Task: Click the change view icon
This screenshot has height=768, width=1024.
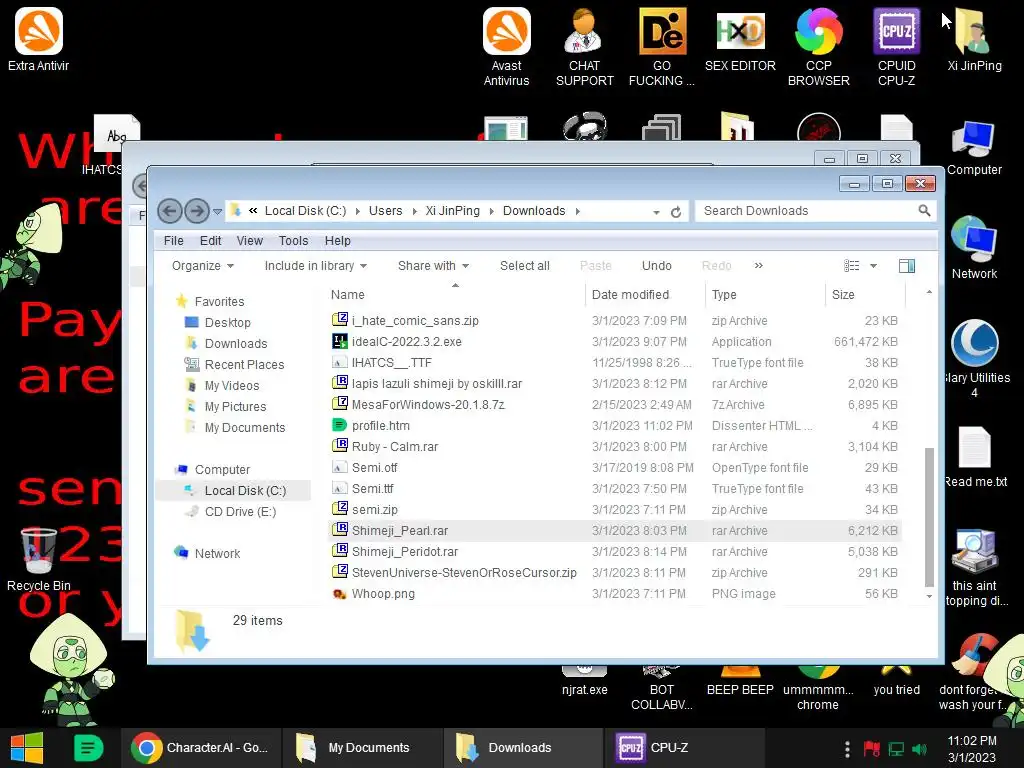Action: (x=852, y=265)
